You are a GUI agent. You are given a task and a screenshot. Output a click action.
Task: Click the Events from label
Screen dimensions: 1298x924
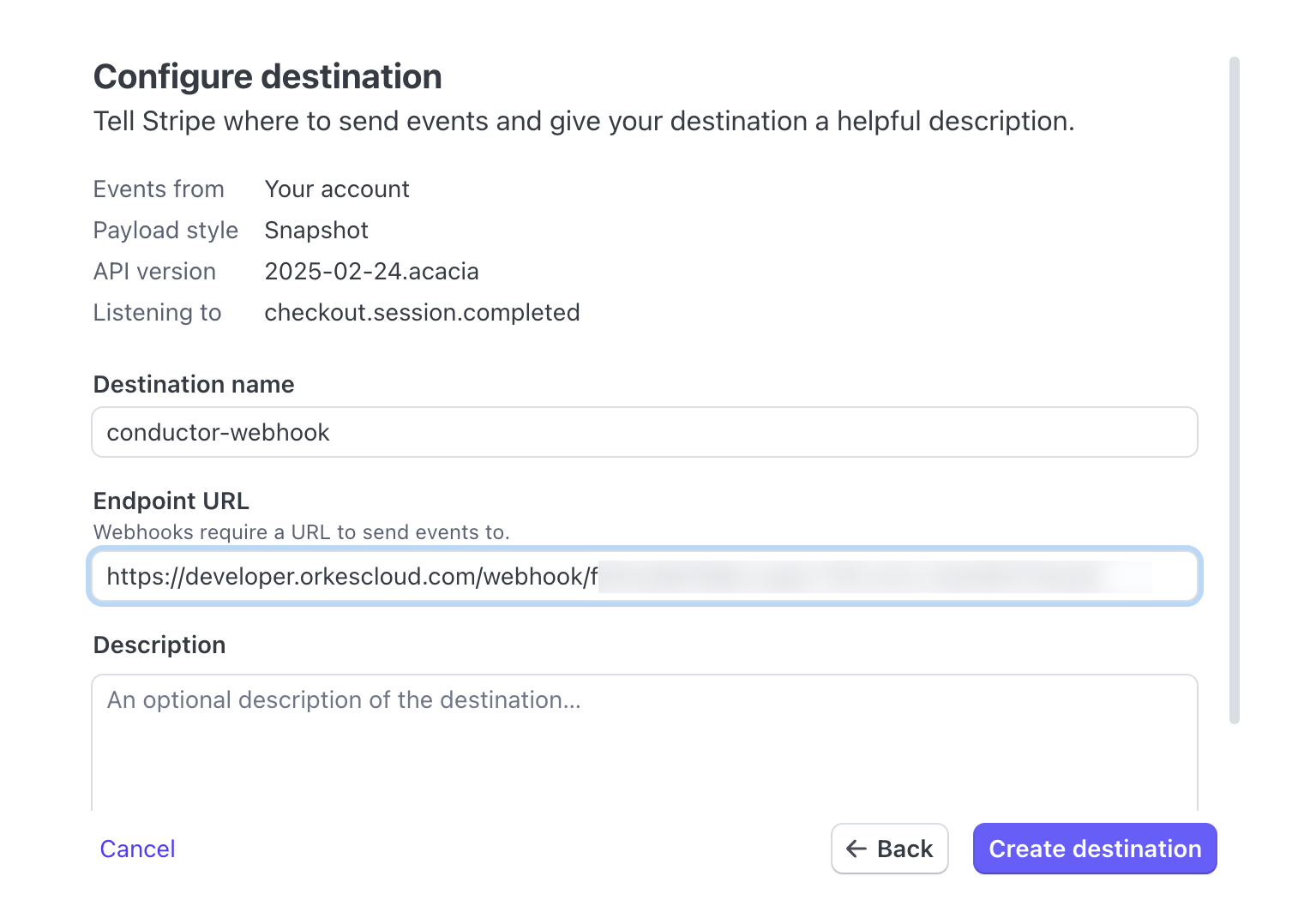pos(159,189)
